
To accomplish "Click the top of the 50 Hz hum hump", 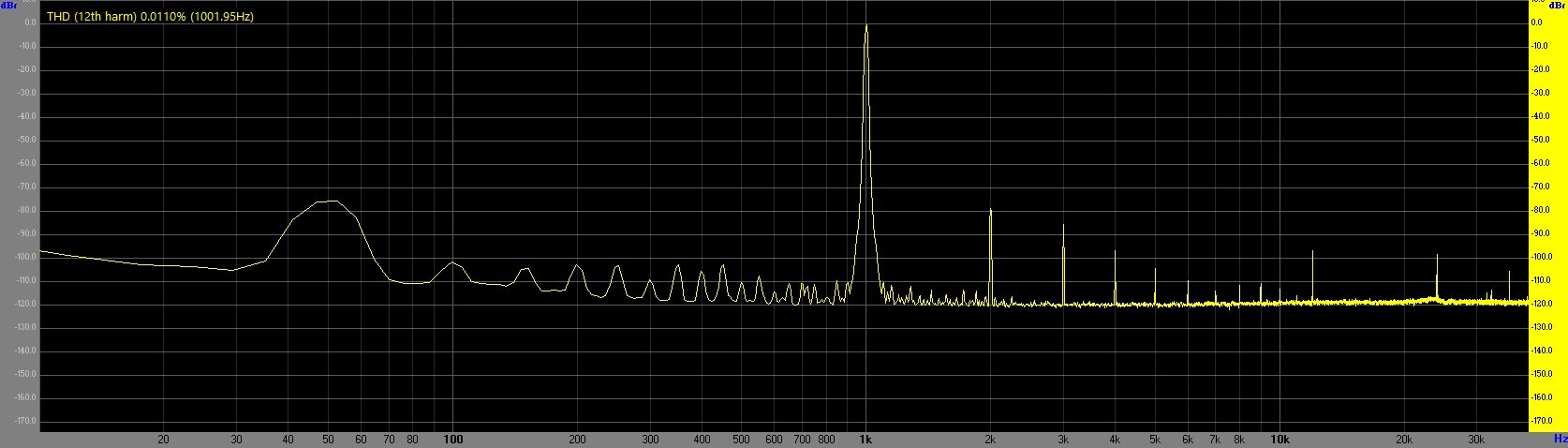I will click(x=328, y=201).
